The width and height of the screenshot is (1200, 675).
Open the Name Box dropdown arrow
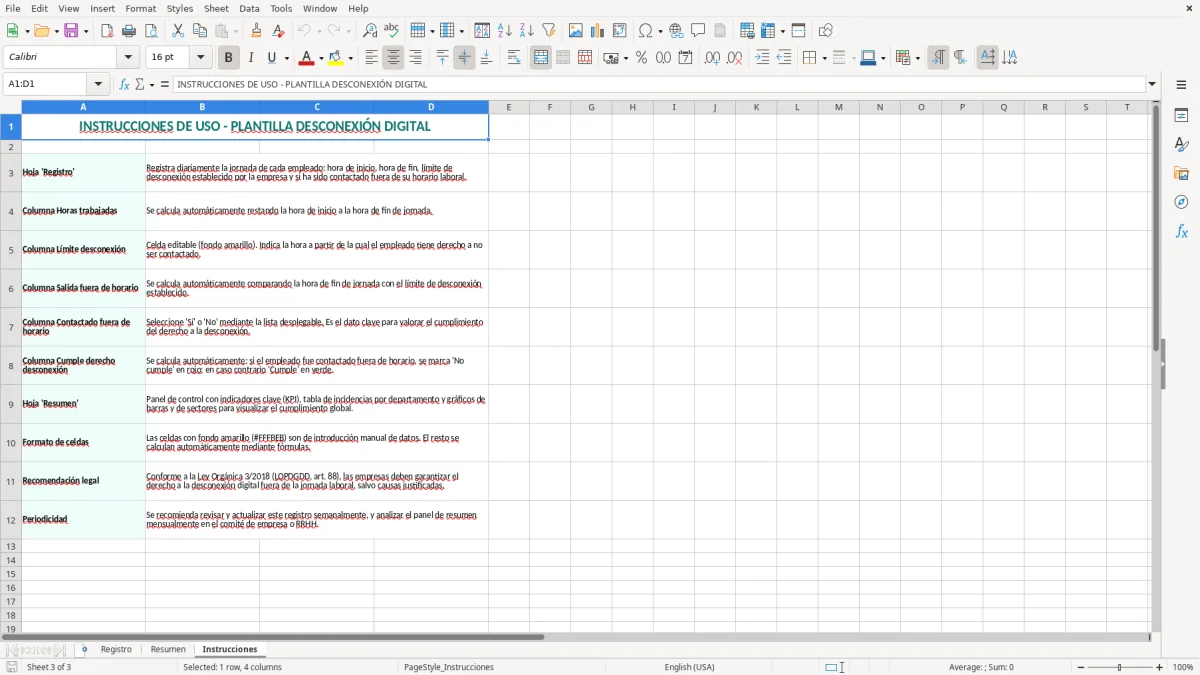(x=98, y=85)
